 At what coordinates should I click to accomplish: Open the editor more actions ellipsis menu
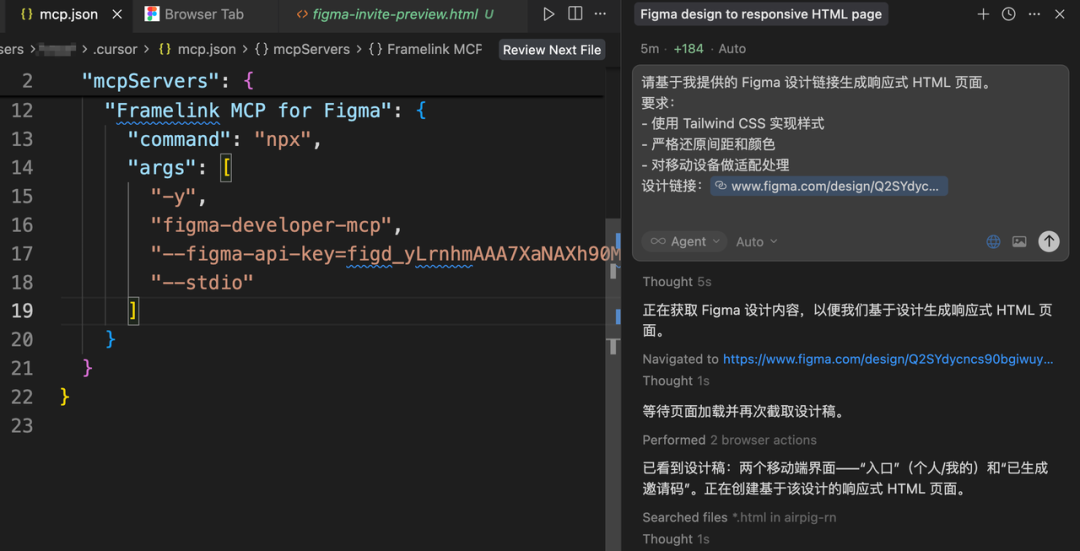(x=600, y=14)
